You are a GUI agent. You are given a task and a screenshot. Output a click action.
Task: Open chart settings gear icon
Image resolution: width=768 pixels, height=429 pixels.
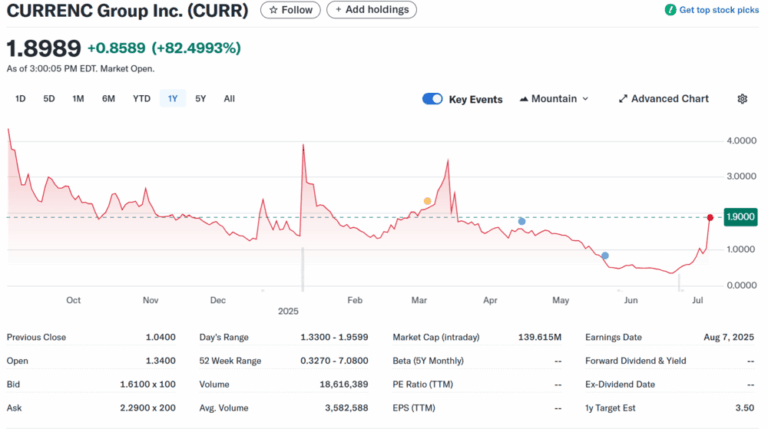pos(742,99)
